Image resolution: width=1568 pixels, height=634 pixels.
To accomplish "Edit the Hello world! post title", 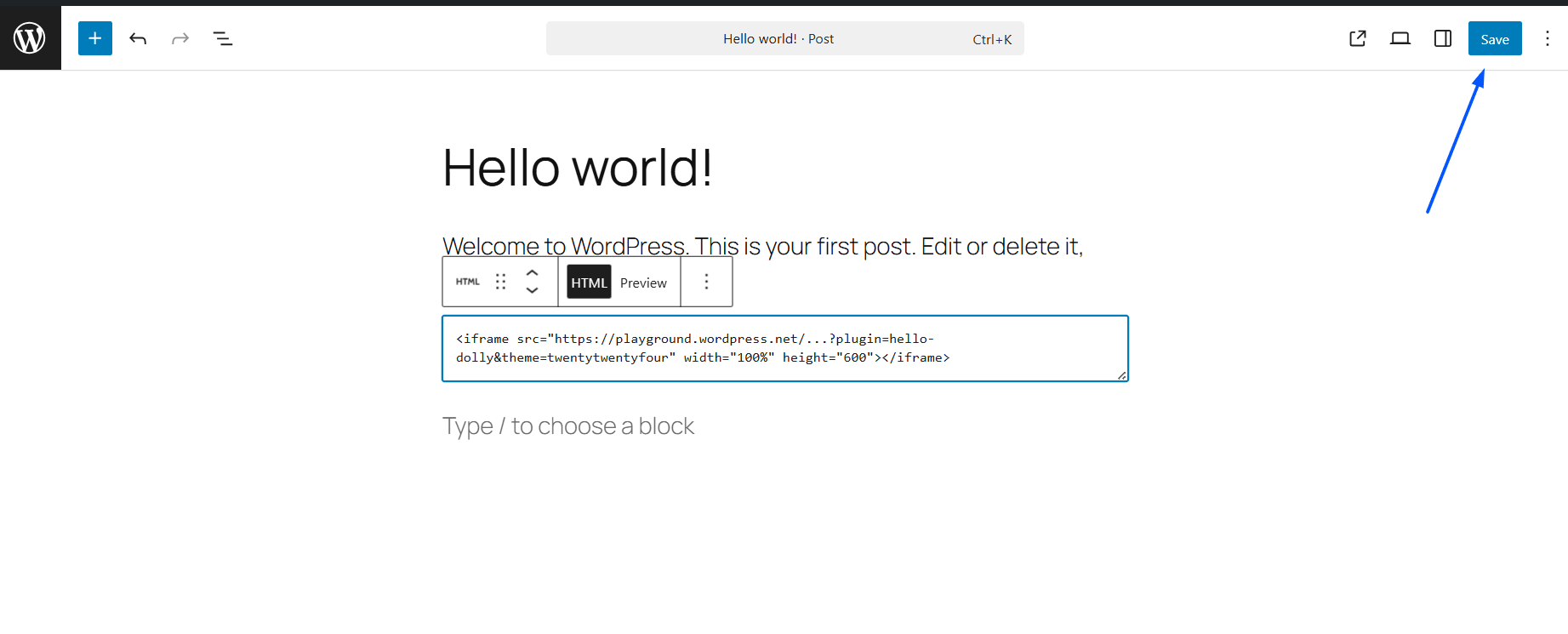I will 578,168.
